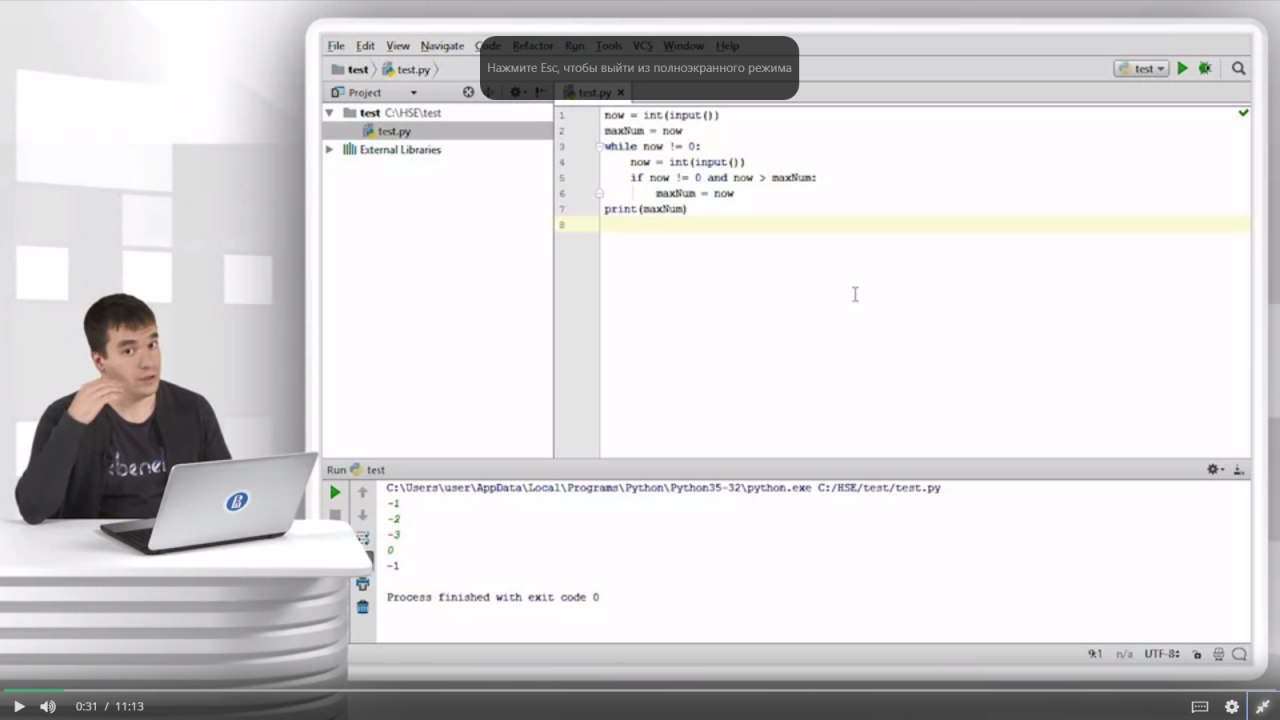Hide the Project tool window

[x=540, y=92]
